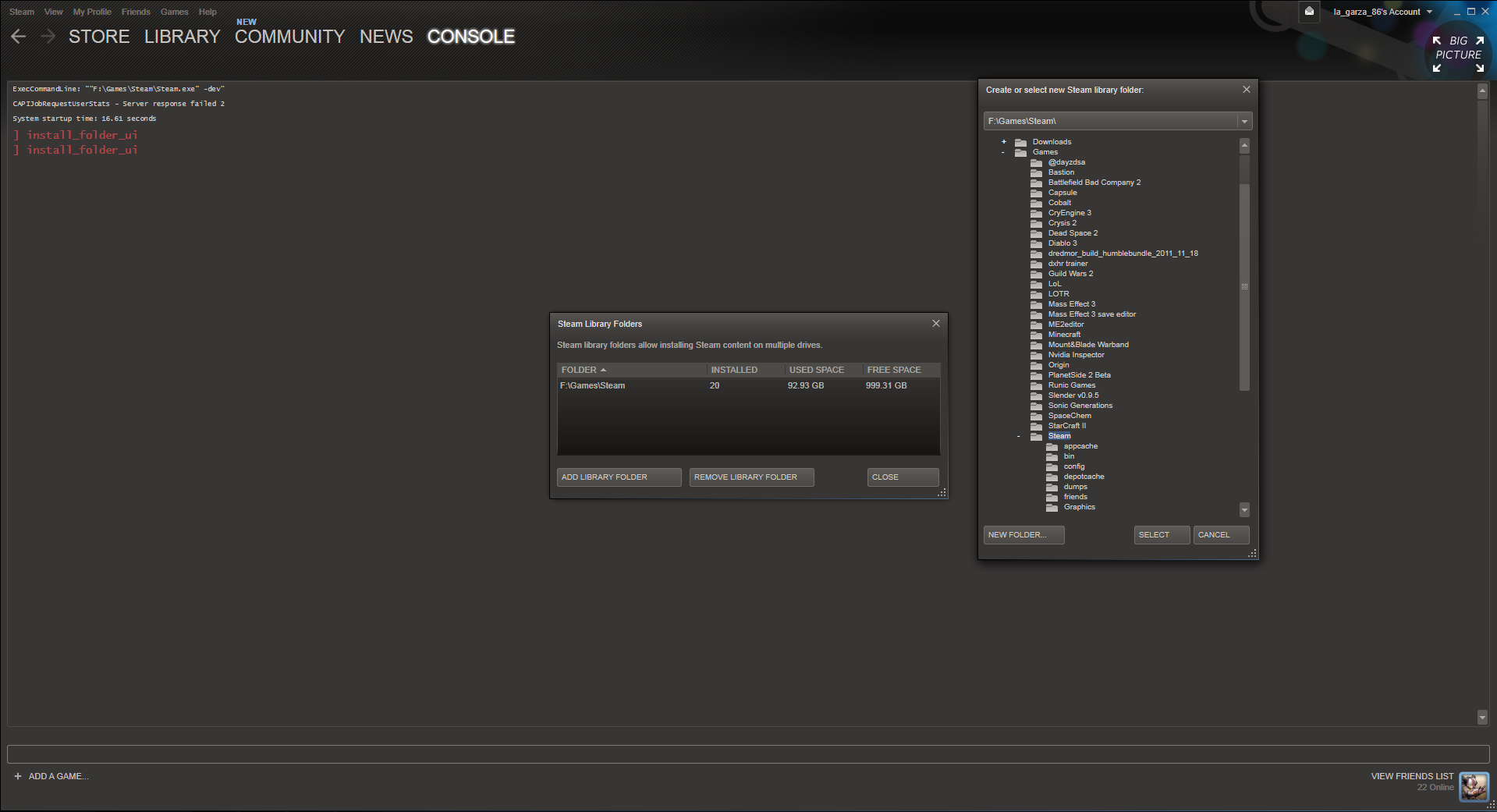
Task: Click the dumps folder icon
Action: pos(1052,487)
